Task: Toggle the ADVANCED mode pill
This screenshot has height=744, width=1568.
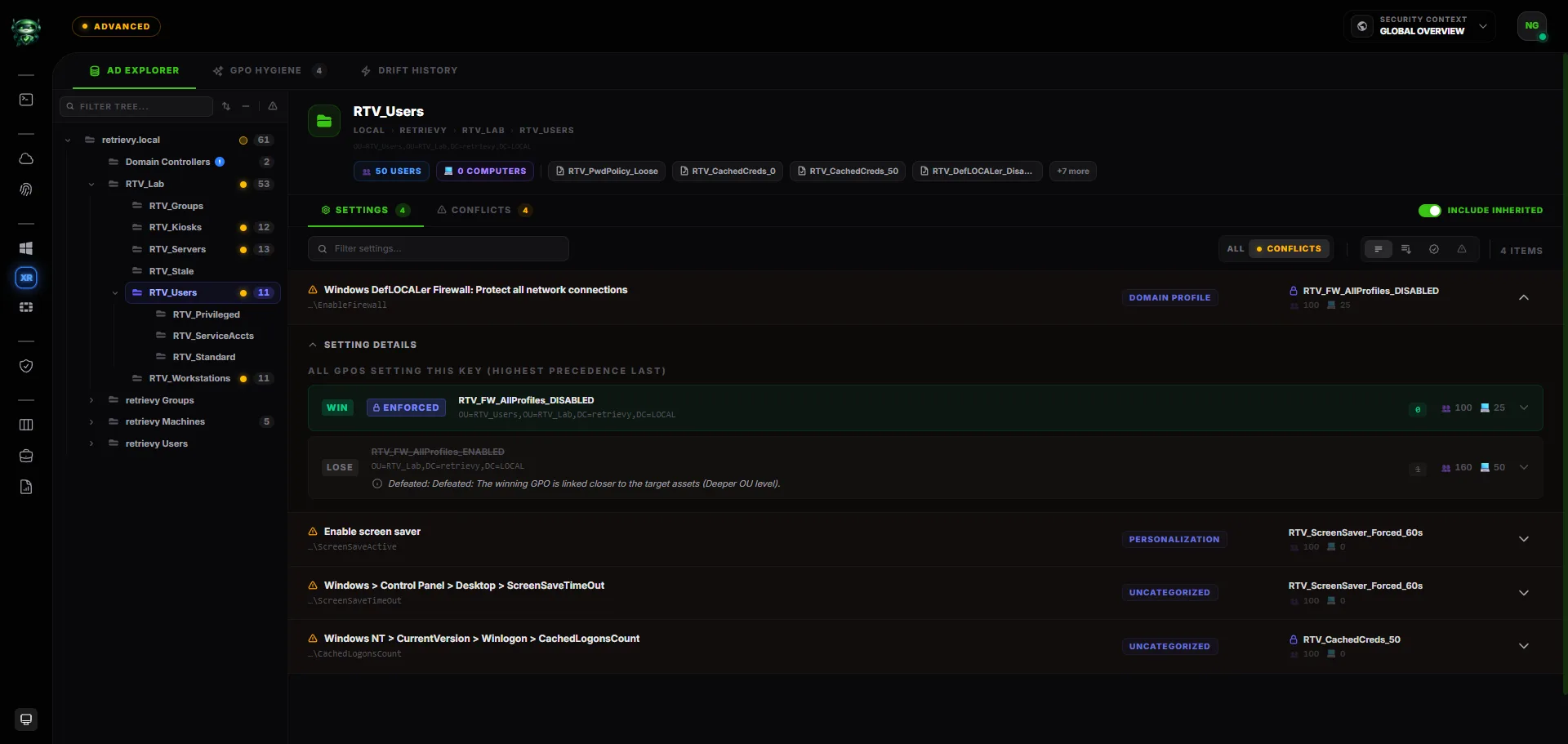Action: pyautogui.click(x=116, y=26)
